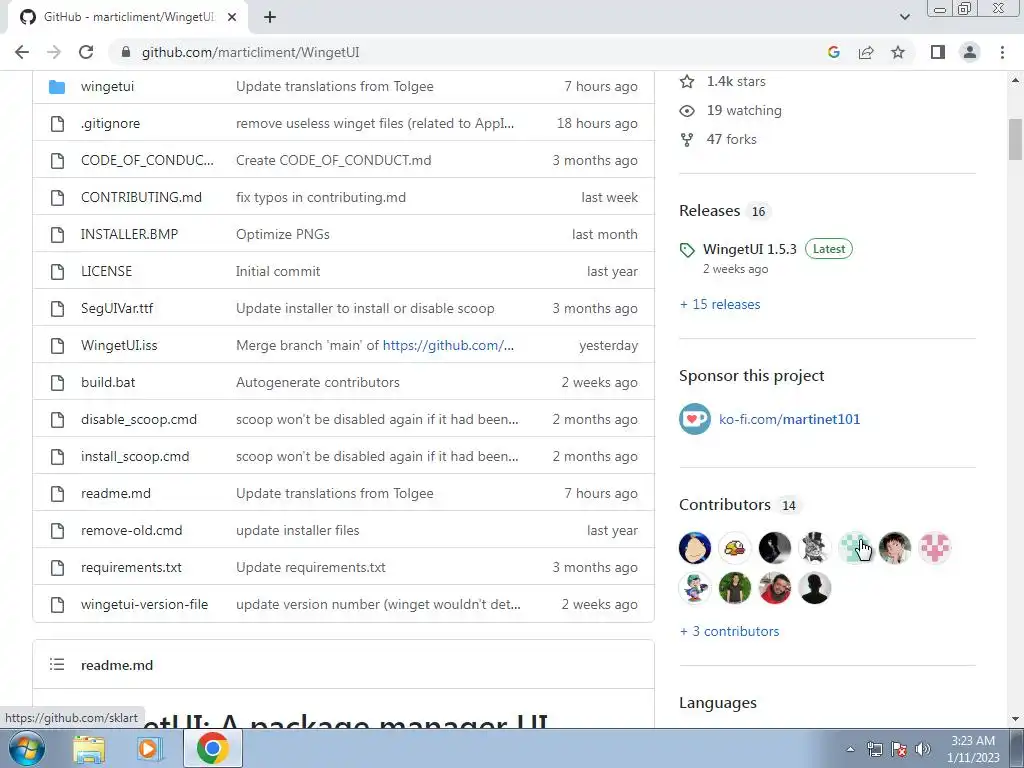Open Windows Explorer from taskbar

[89, 749]
